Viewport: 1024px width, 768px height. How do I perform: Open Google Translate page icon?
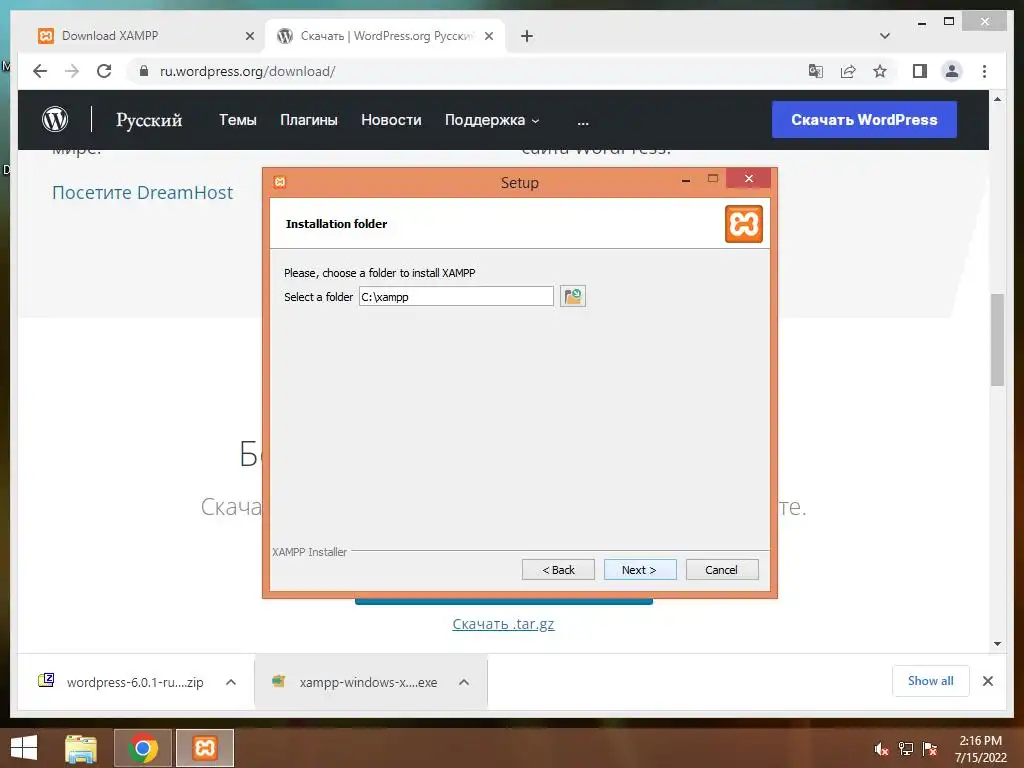(x=816, y=71)
